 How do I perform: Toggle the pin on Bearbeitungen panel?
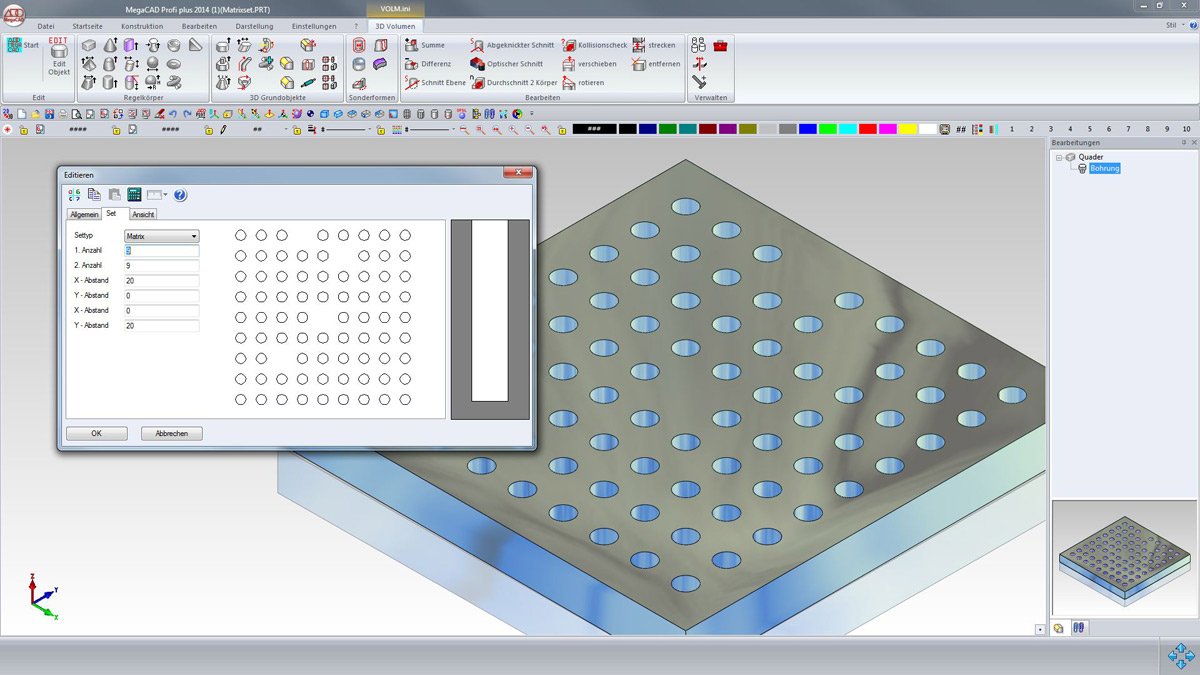pos(1183,143)
